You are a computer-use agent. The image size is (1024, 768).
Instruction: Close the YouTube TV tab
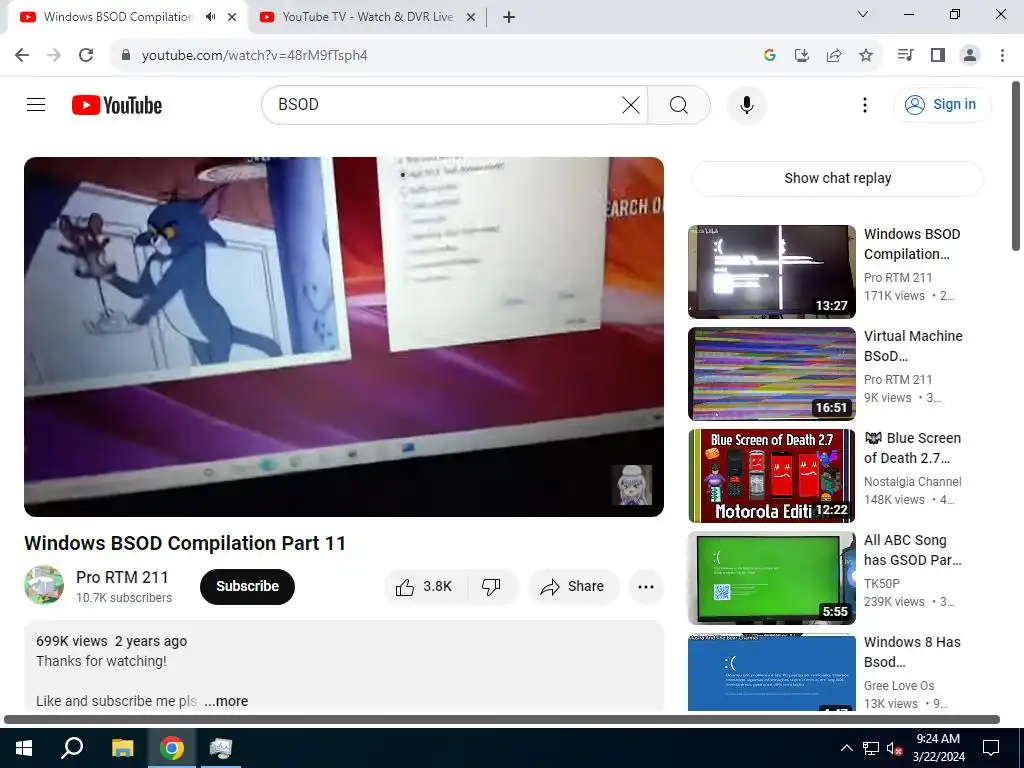[x=471, y=17]
